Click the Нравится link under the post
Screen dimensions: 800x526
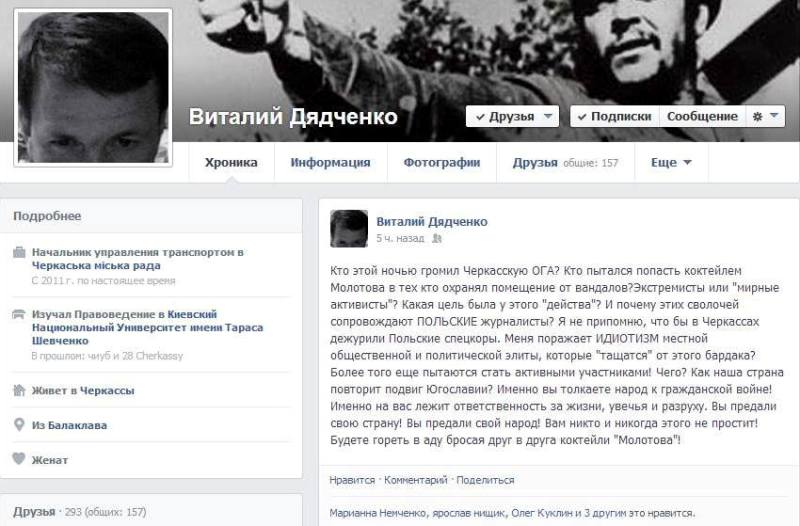click(352, 480)
